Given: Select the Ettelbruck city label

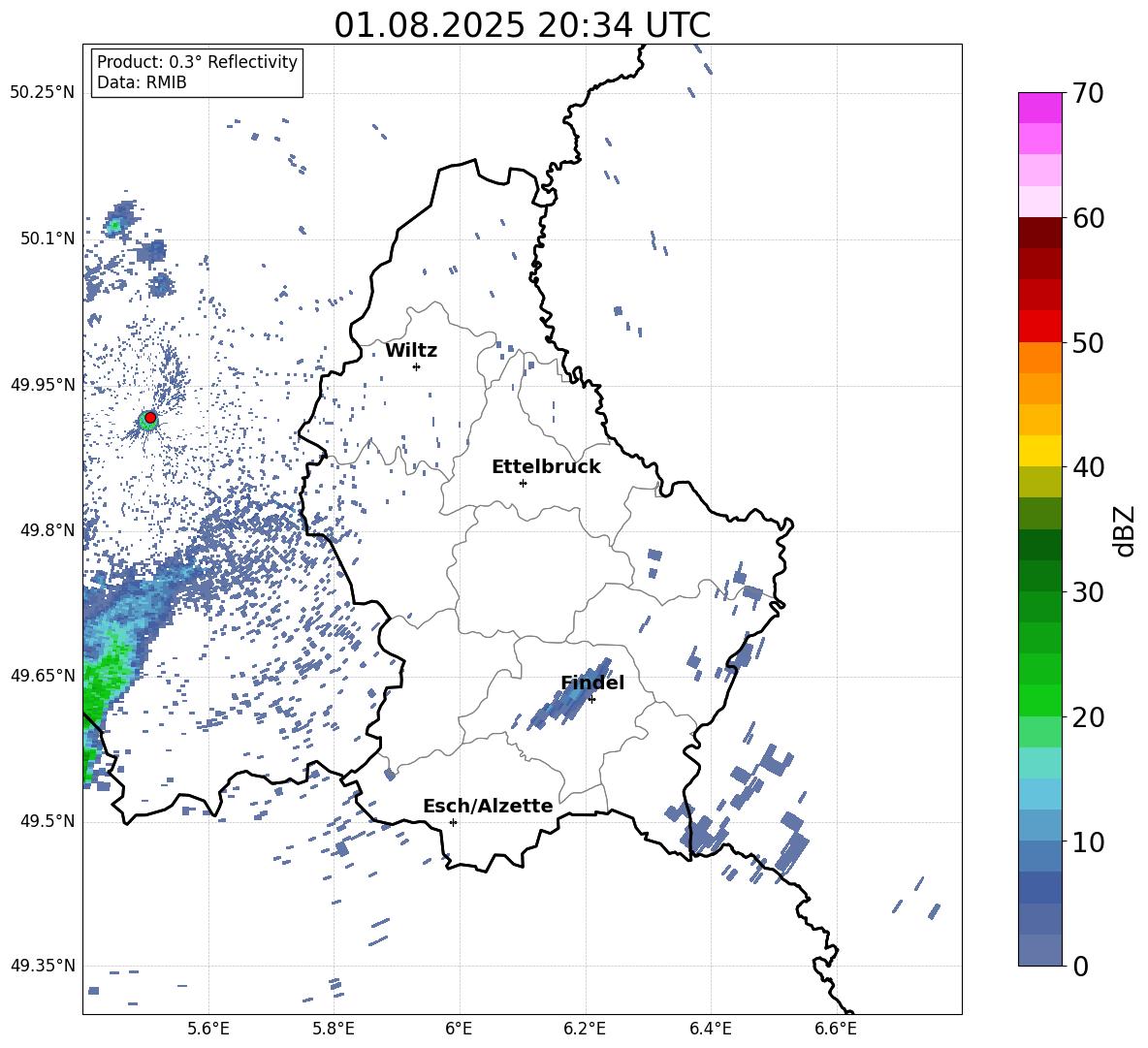Looking at the screenshot, I should [x=546, y=467].
